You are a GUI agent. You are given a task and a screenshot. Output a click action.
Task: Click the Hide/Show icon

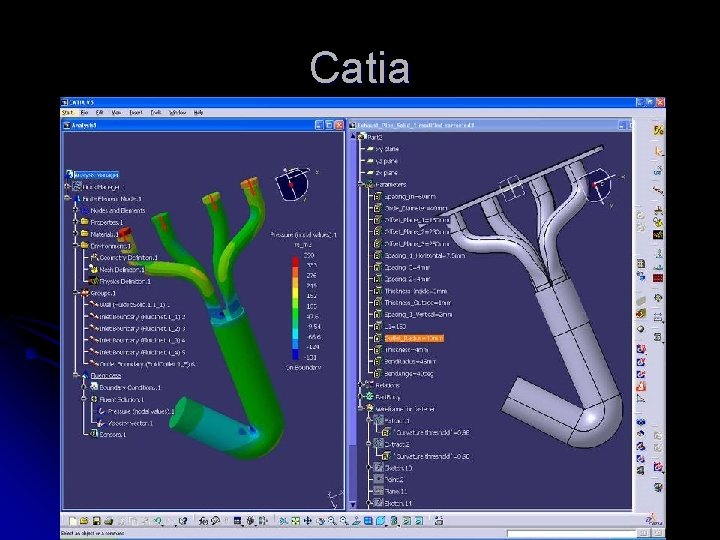407,521
